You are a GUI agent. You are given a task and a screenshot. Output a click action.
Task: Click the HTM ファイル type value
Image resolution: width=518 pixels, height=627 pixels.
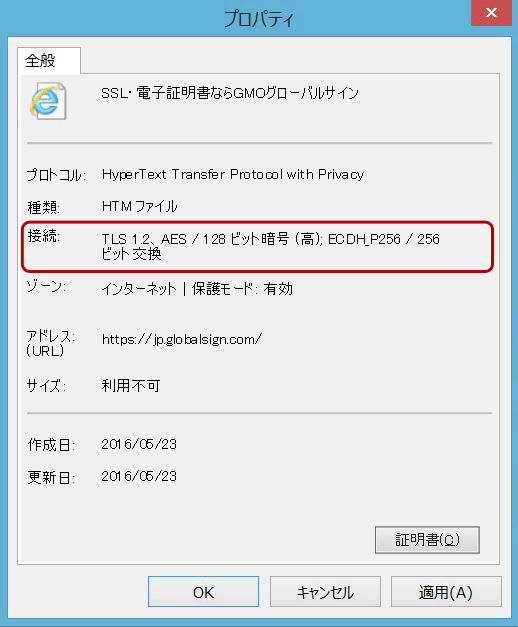(140, 206)
